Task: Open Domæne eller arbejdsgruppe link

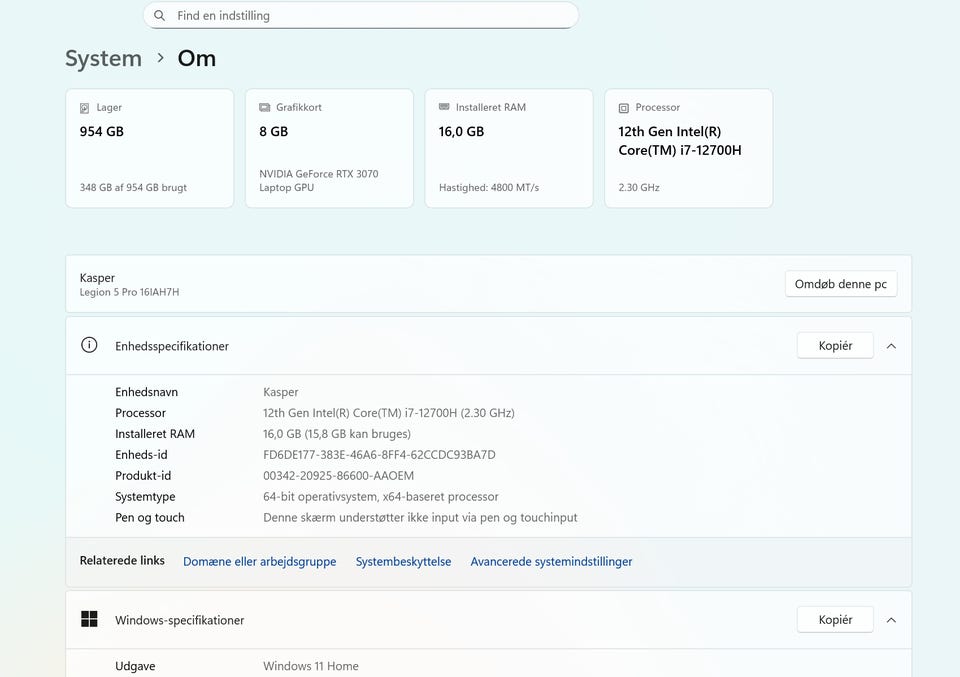Action: (260, 562)
